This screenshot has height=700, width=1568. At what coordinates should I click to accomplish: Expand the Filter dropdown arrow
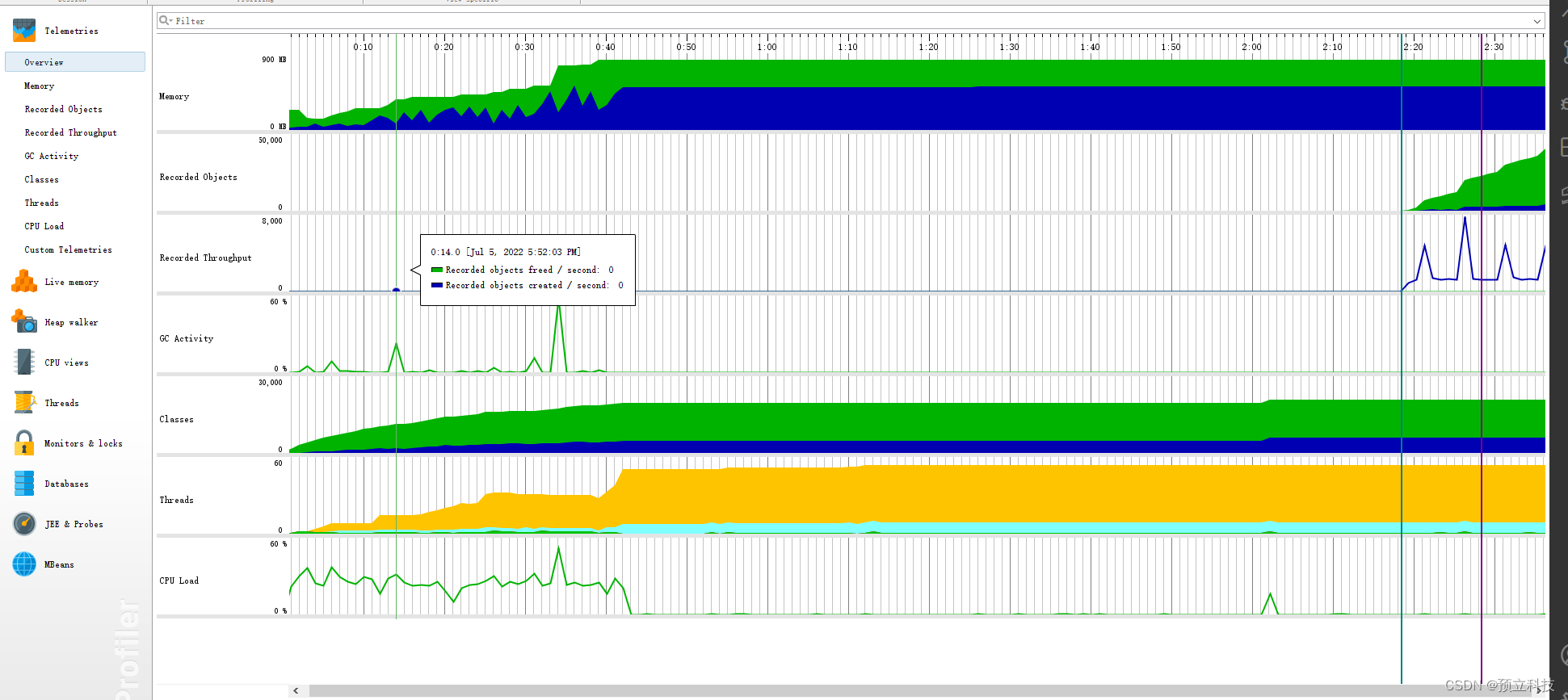point(1536,21)
